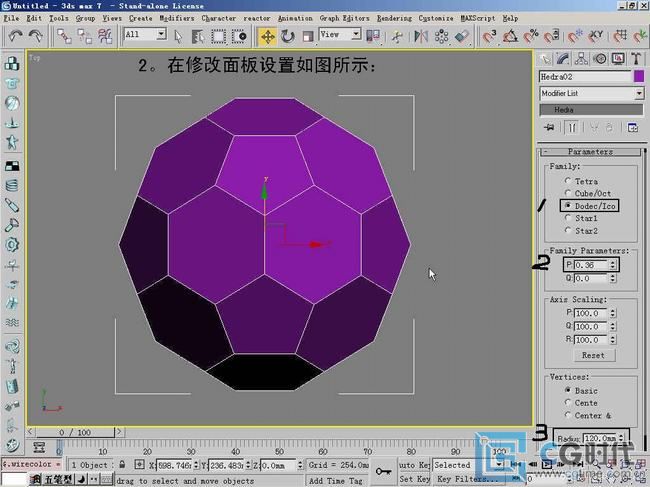Select the Star2 family radio button
This screenshot has width=650, height=487.
click(x=568, y=230)
